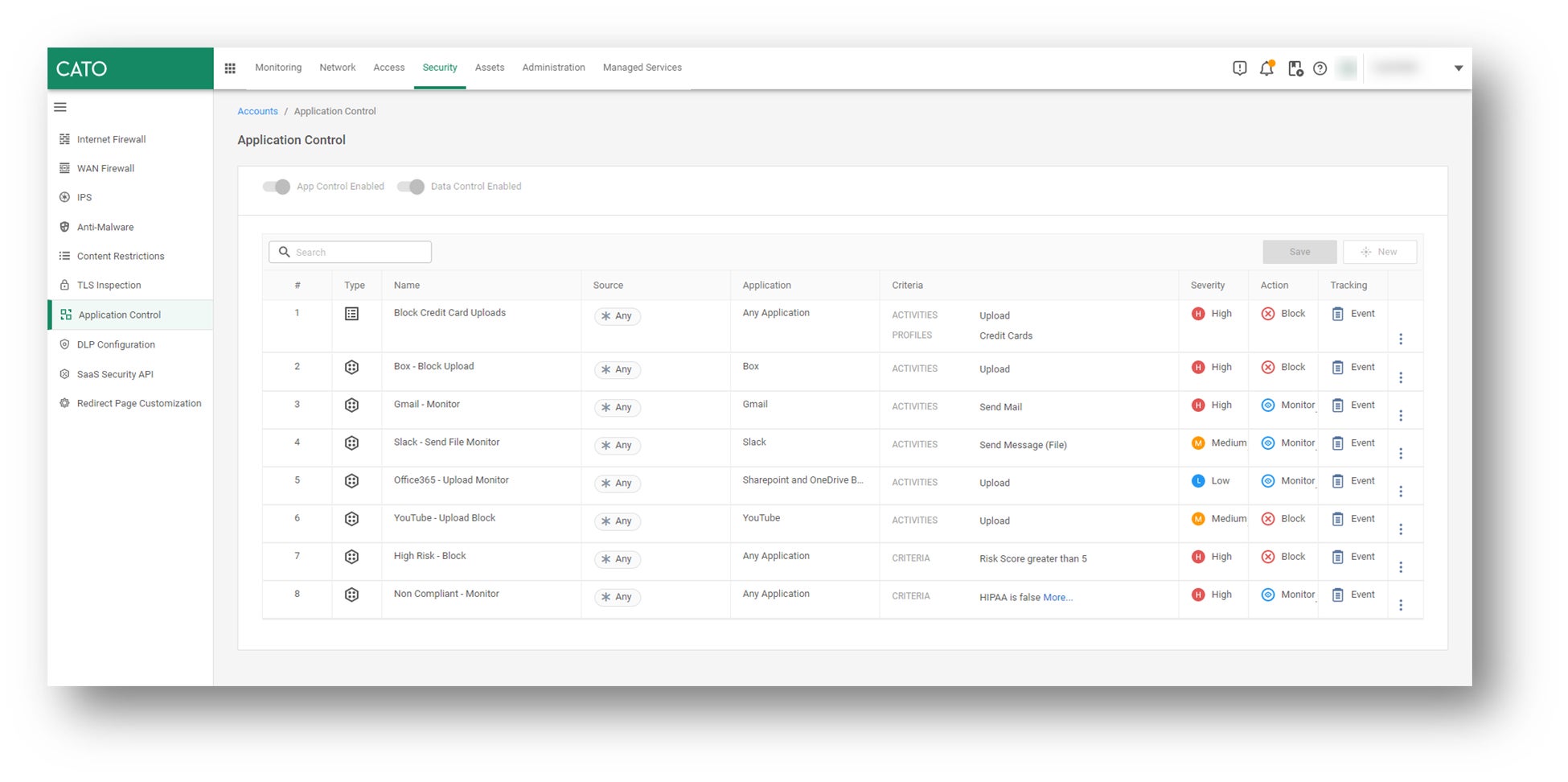Screen dimensions: 1568x782
Task: Open the three-dot menu for Office365 - Upload Monitor
Action: (x=1401, y=491)
